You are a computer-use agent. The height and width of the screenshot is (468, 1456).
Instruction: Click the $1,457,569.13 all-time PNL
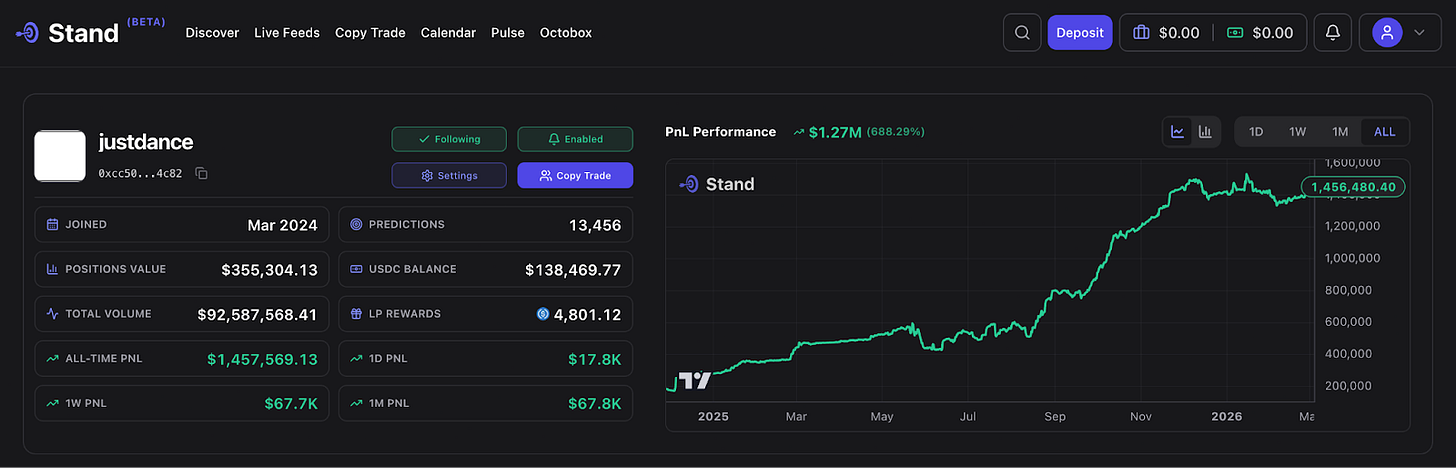[x=262, y=358]
